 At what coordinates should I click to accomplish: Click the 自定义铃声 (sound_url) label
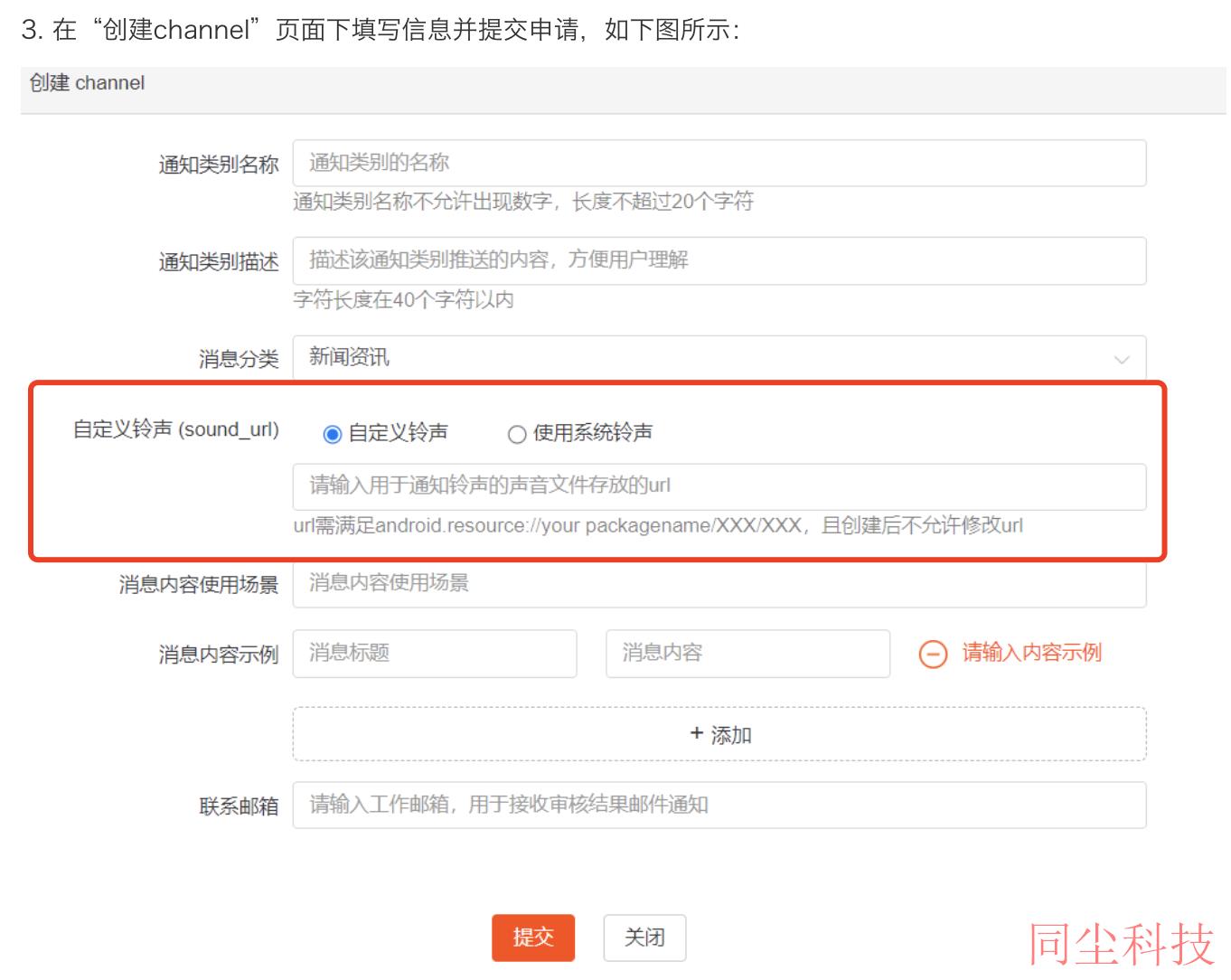pos(176,429)
